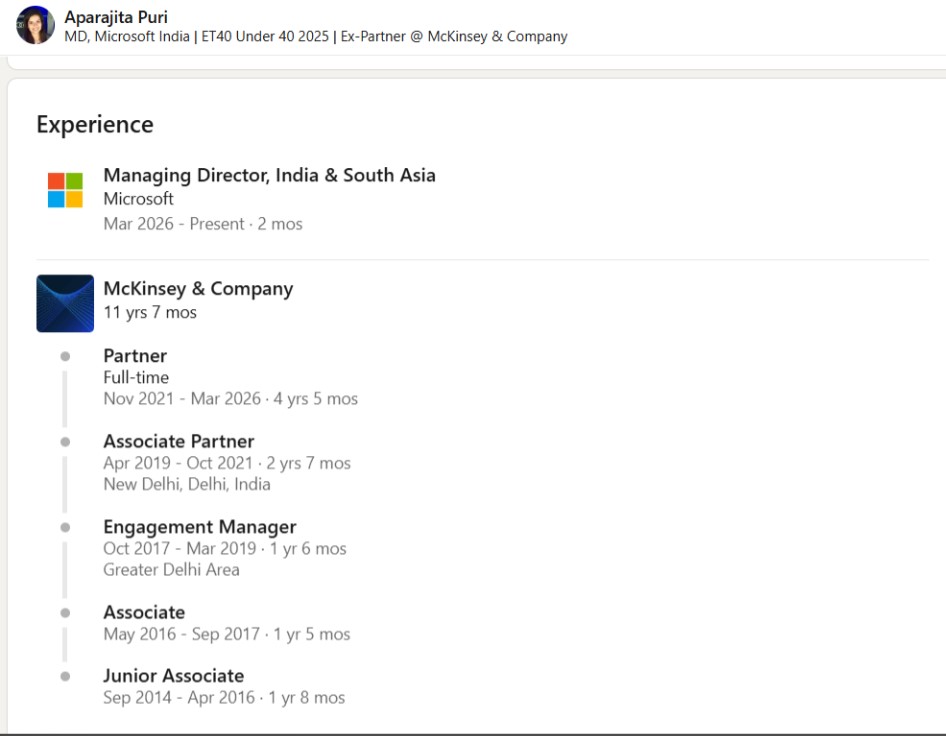The width and height of the screenshot is (946, 736).
Task: Select the profile headline text in header
Action: click(315, 37)
